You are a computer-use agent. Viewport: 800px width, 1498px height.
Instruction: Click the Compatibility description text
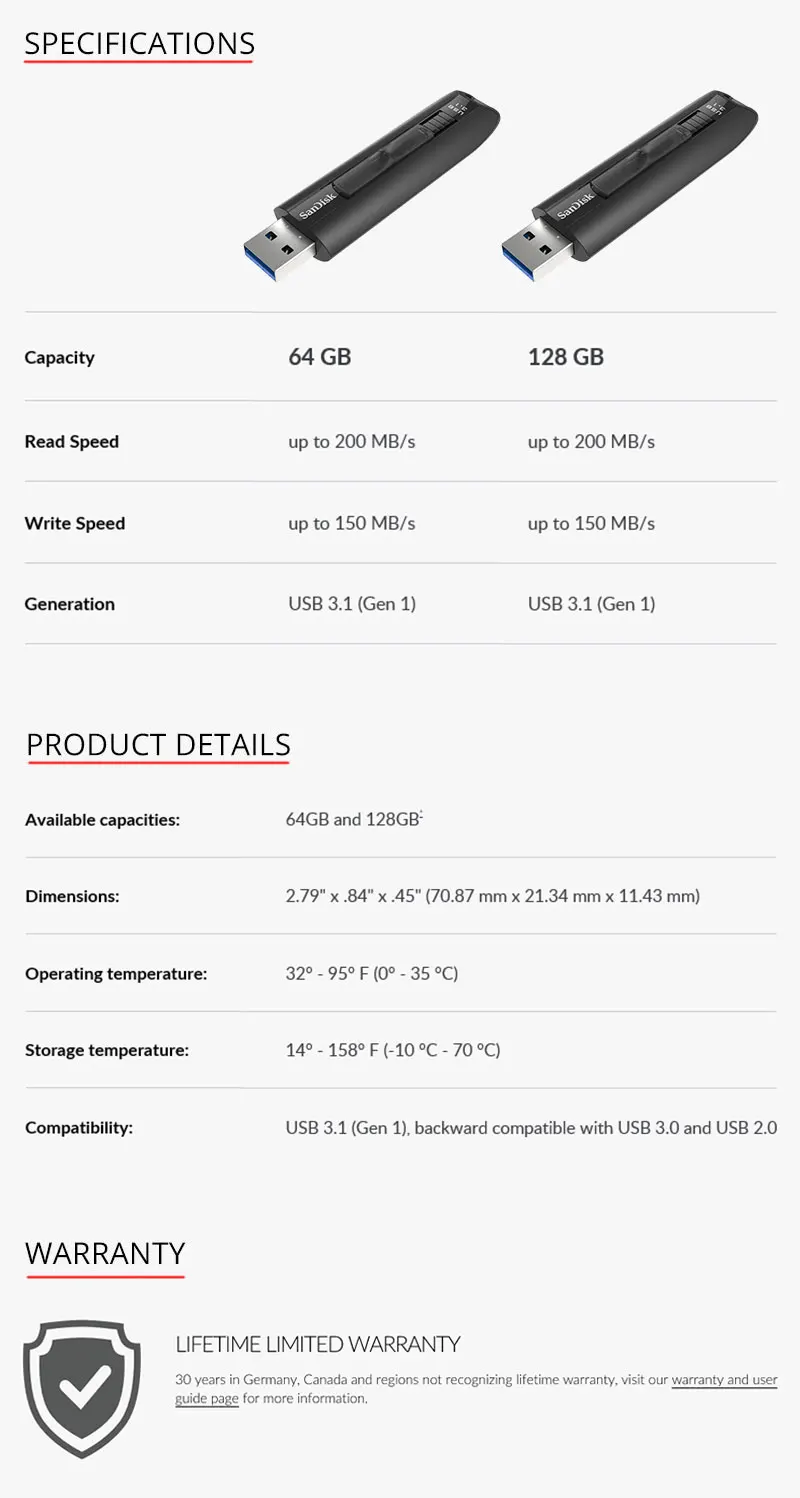(531, 1128)
